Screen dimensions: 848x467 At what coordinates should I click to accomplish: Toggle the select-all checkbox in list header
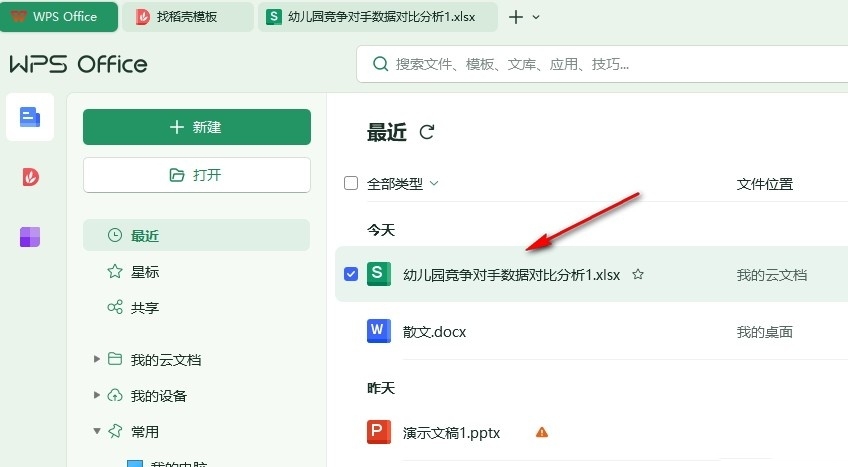(x=351, y=183)
